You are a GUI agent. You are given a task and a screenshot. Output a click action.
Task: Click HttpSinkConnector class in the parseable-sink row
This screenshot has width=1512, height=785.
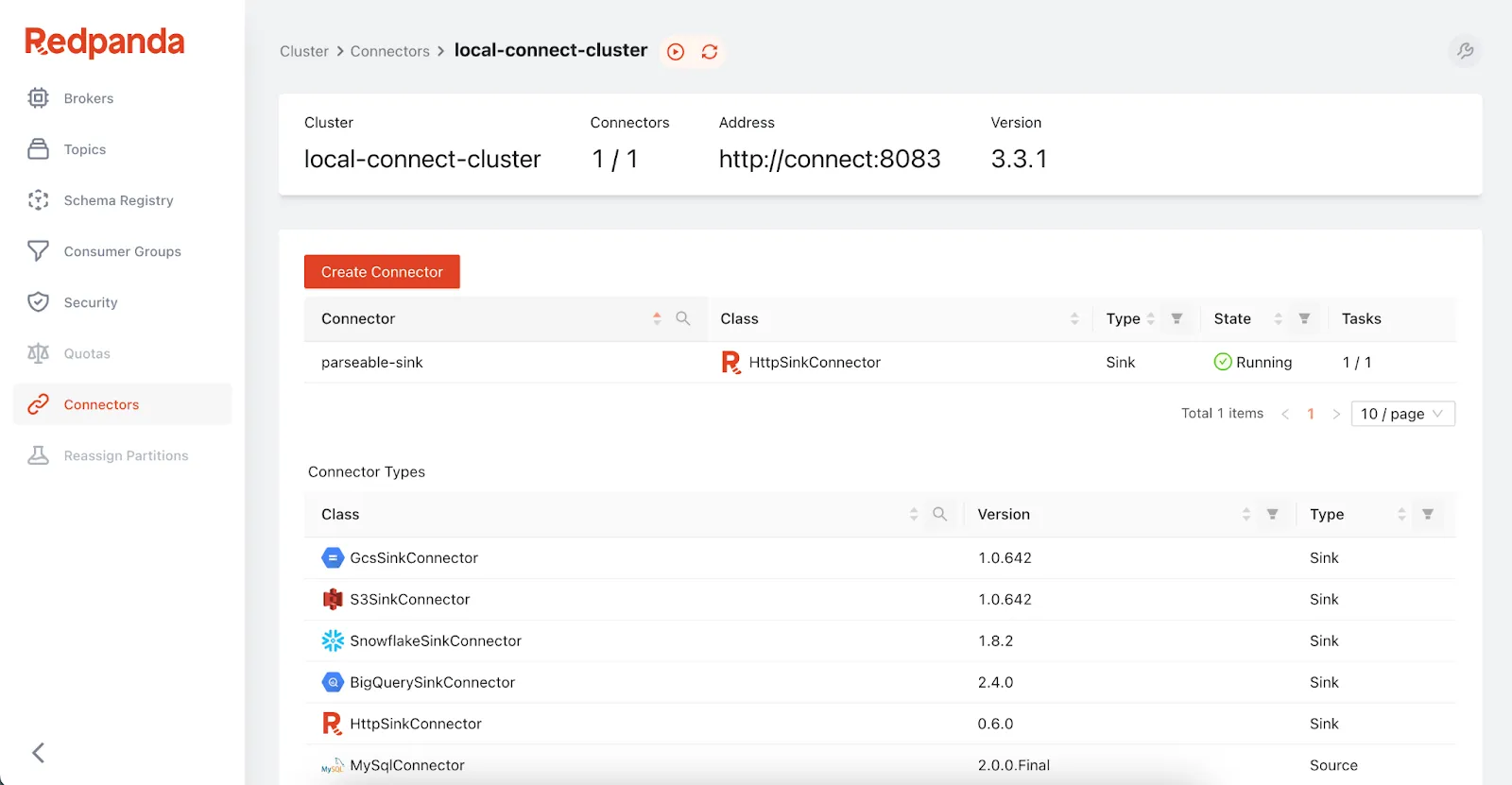coord(815,363)
